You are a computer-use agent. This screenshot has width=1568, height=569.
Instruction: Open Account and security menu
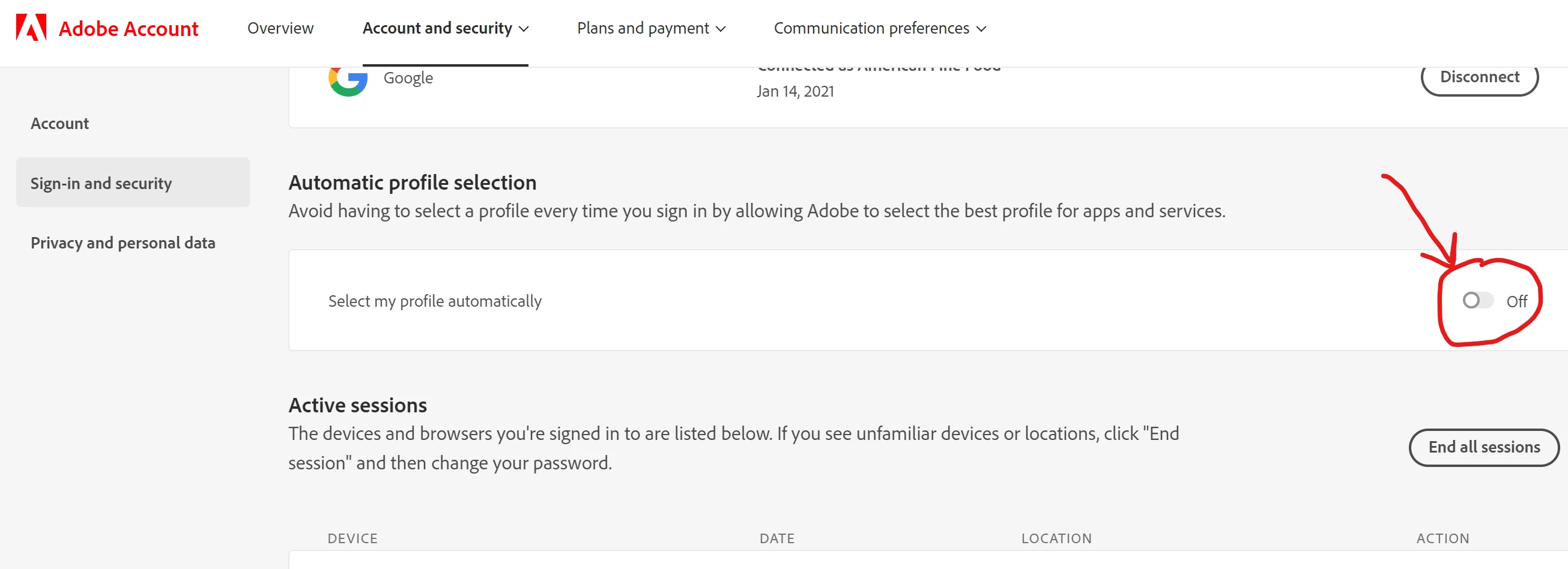[437, 28]
